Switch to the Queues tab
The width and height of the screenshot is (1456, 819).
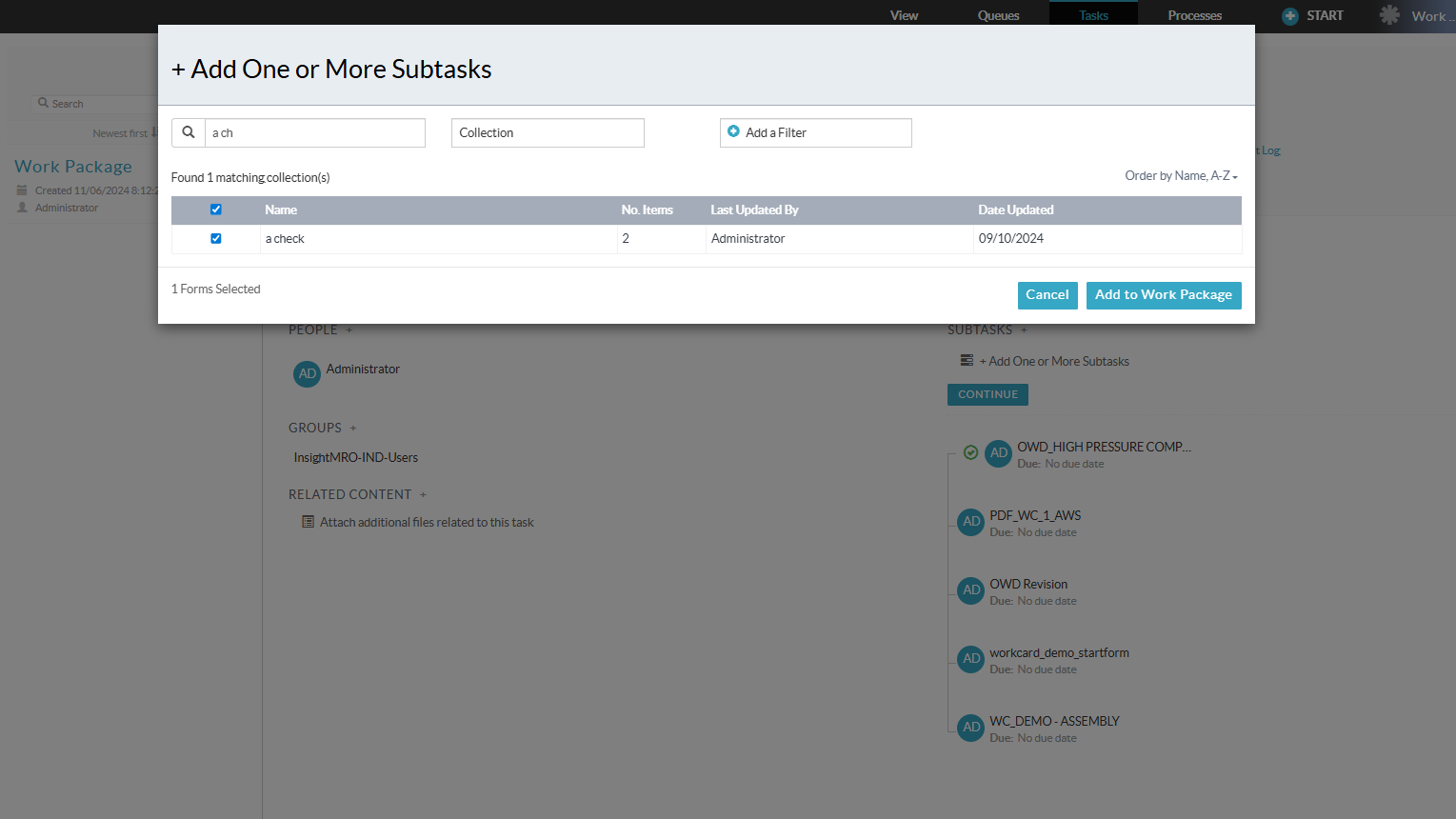tap(998, 15)
